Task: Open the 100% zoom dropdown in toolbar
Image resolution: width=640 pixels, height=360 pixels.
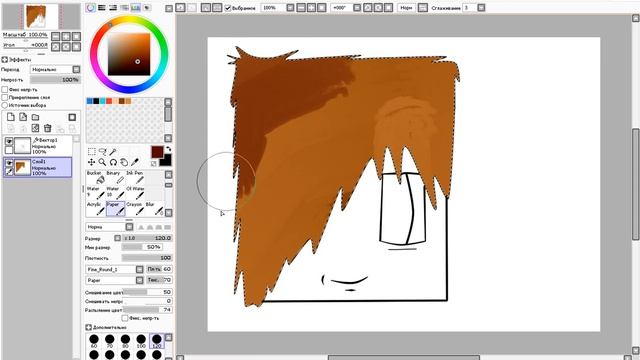Action: point(290,8)
